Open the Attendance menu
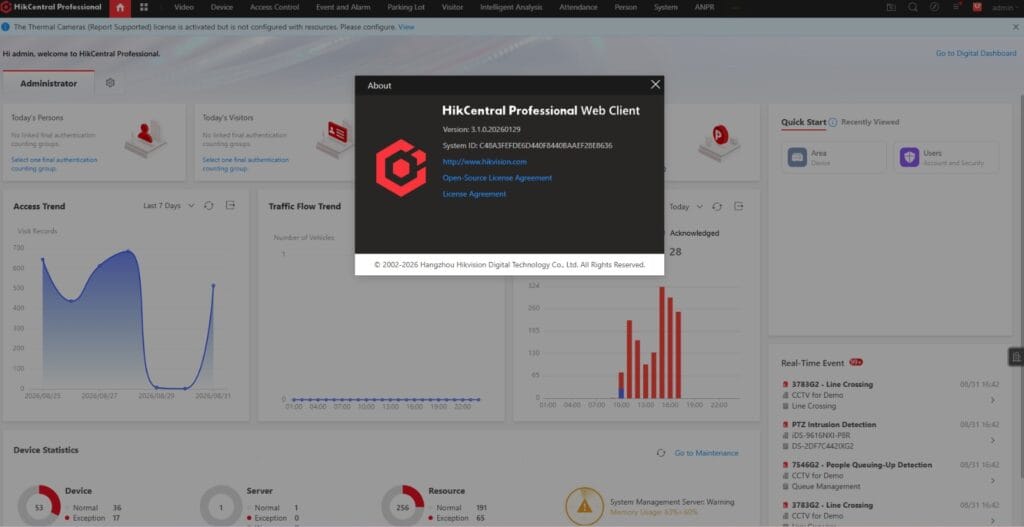 click(579, 7)
